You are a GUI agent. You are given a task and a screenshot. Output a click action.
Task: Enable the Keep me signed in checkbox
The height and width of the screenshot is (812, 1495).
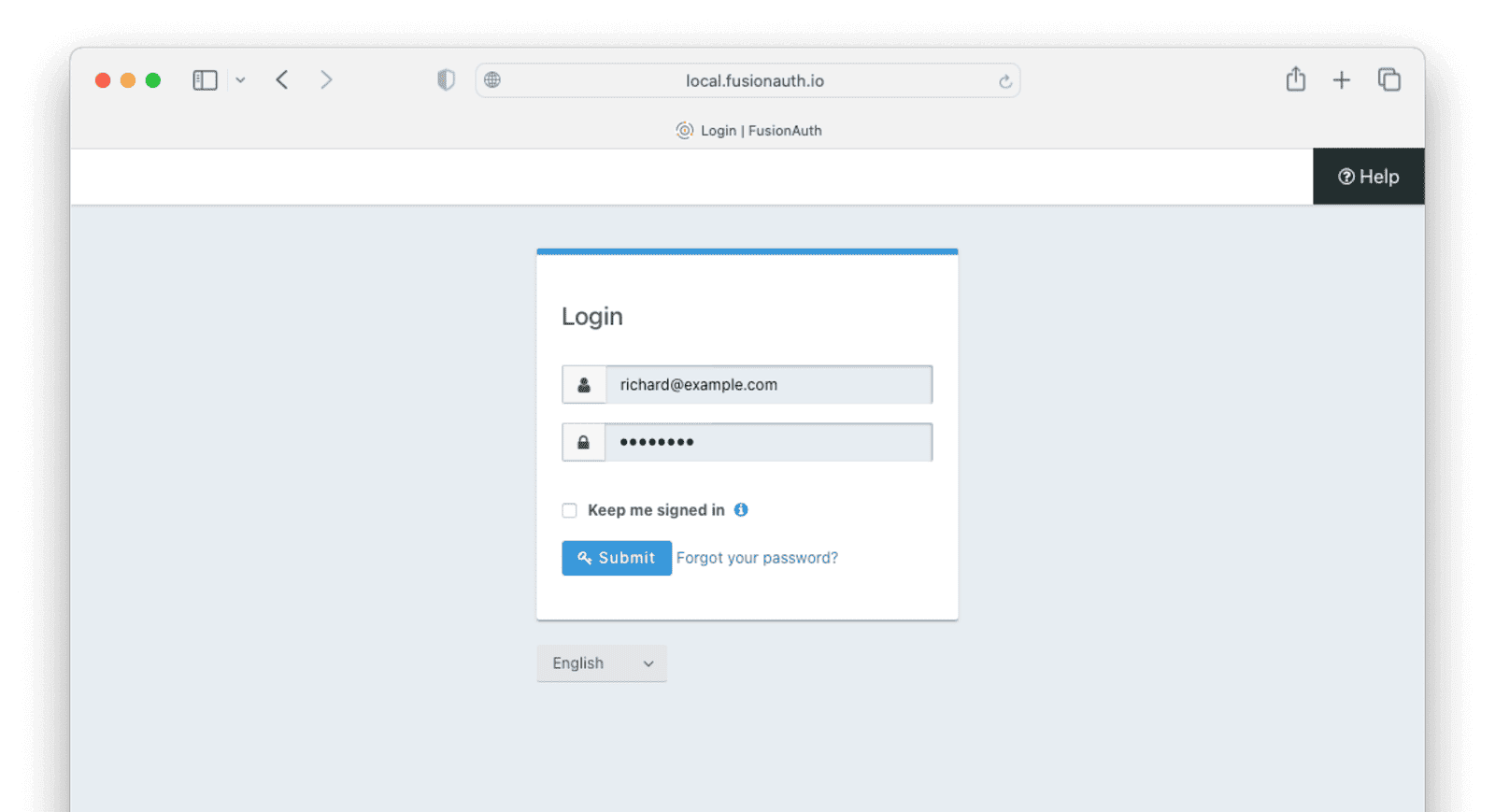click(569, 510)
